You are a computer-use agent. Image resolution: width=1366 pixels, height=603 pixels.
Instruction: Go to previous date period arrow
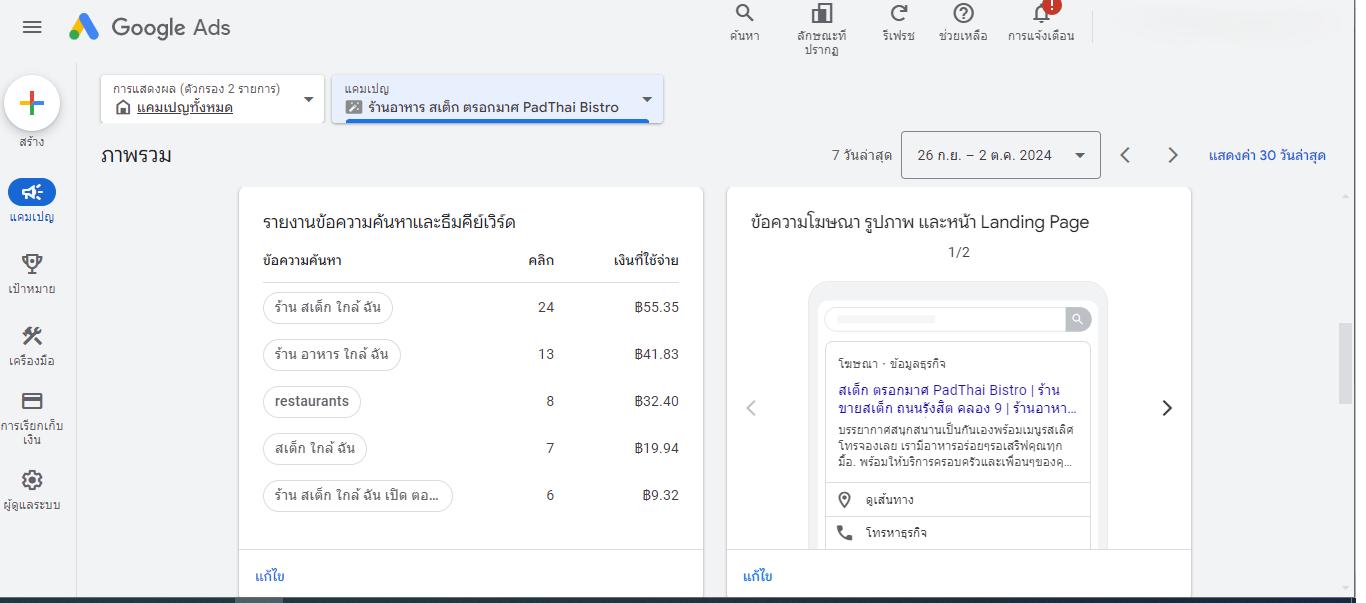point(1125,155)
